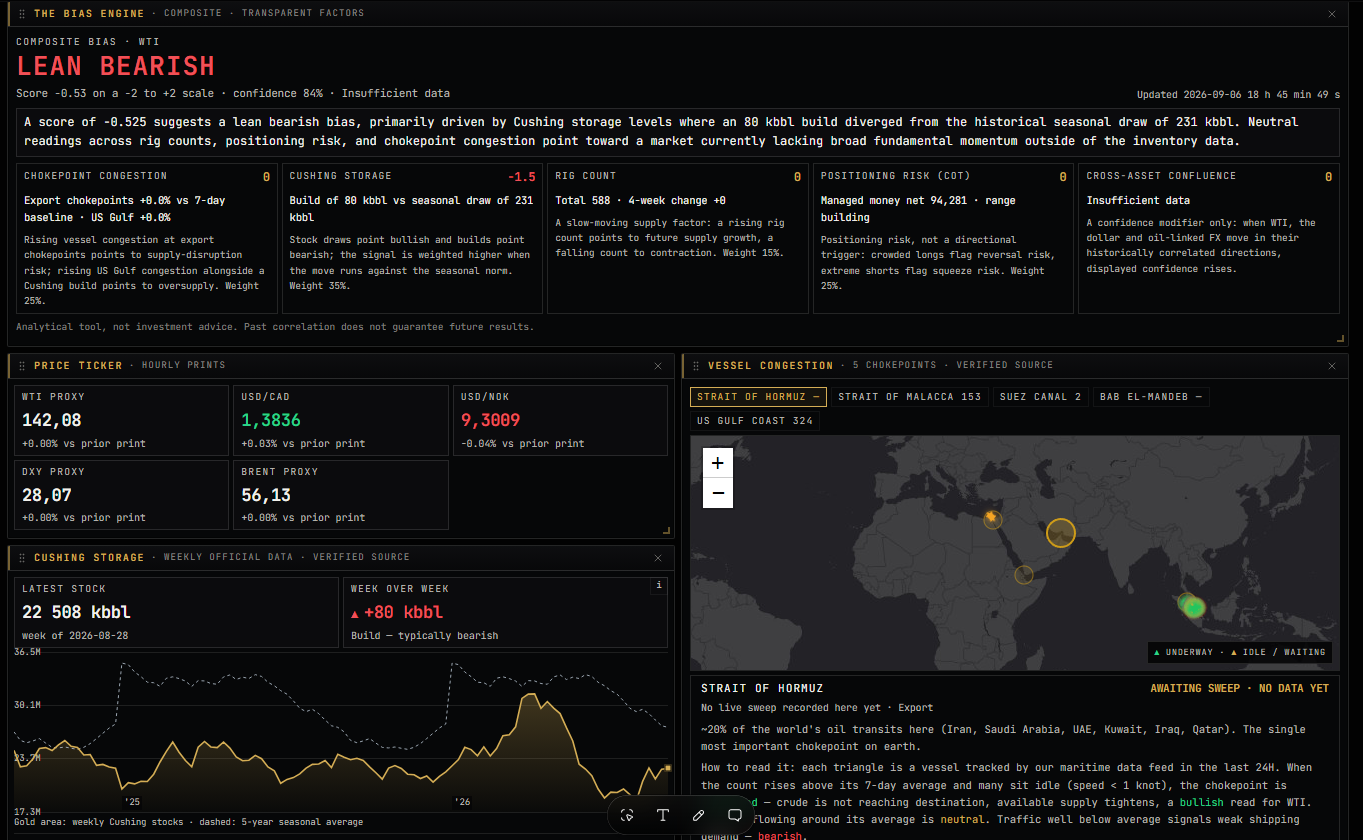Viewport: 1363px width, 840px height.
Task: Zoom out on the chokepoint map
Action: [718, 493]
